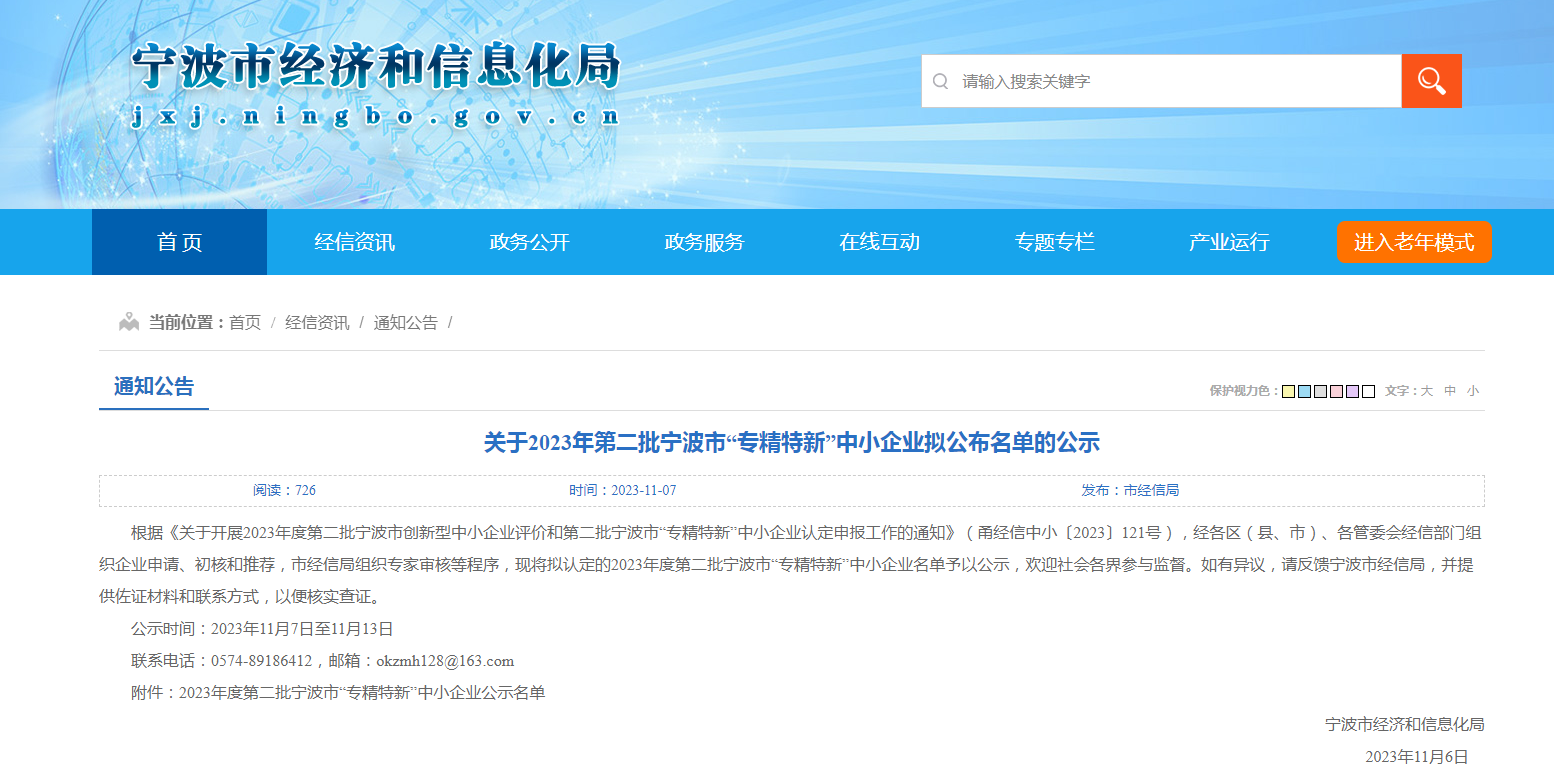Click the article title 关于2023年第二批宁波市专精特新
The image size is (1554, 776).
(791, 442)
